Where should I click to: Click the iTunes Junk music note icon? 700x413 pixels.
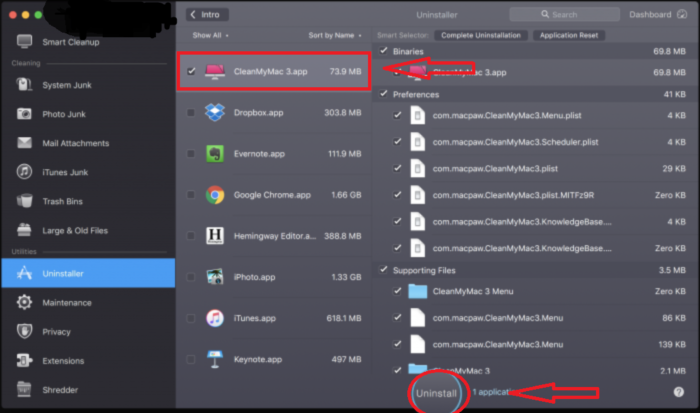(x=24, y=172)
